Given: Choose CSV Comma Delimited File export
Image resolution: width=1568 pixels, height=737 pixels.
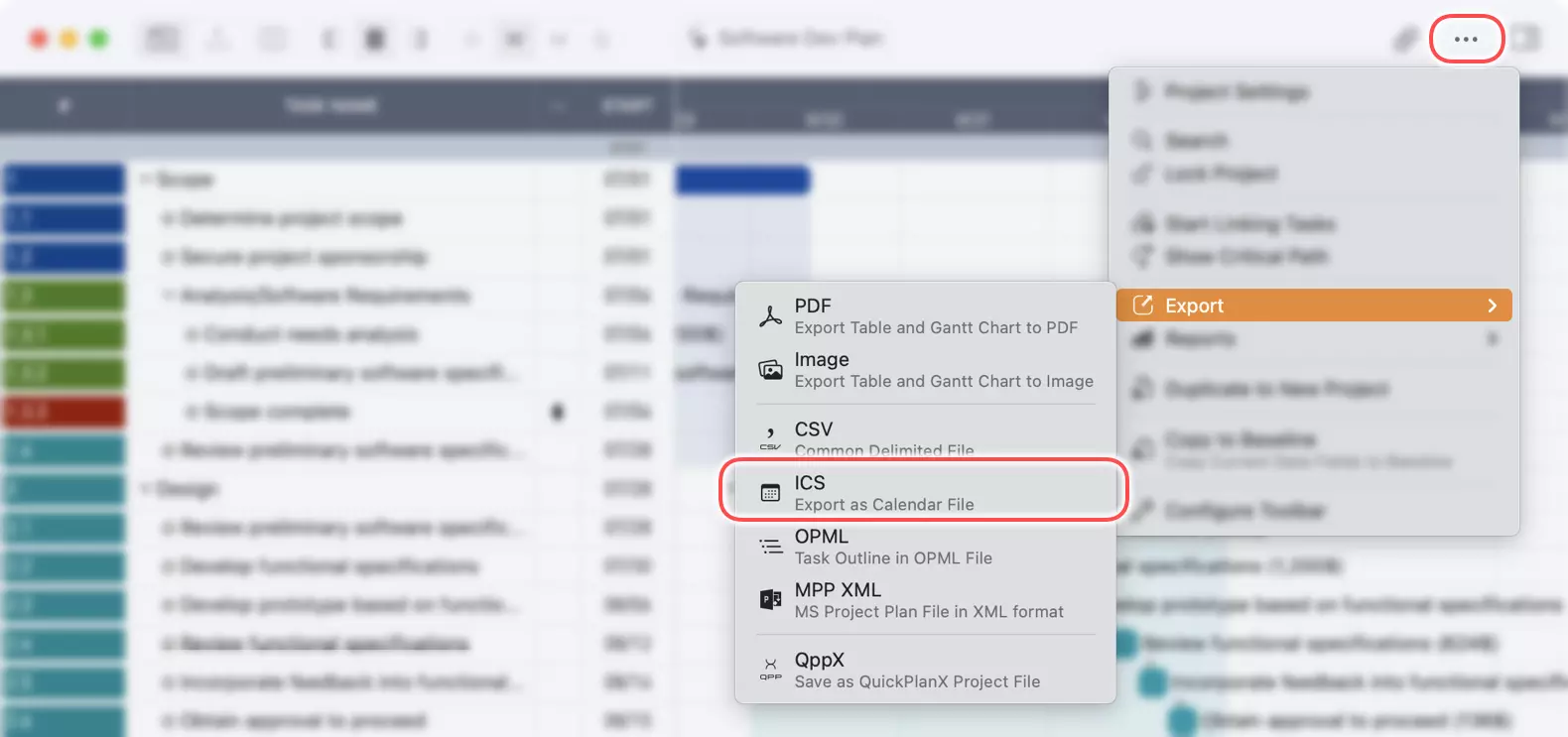Looking at the screenshot, I should [883, 437].
